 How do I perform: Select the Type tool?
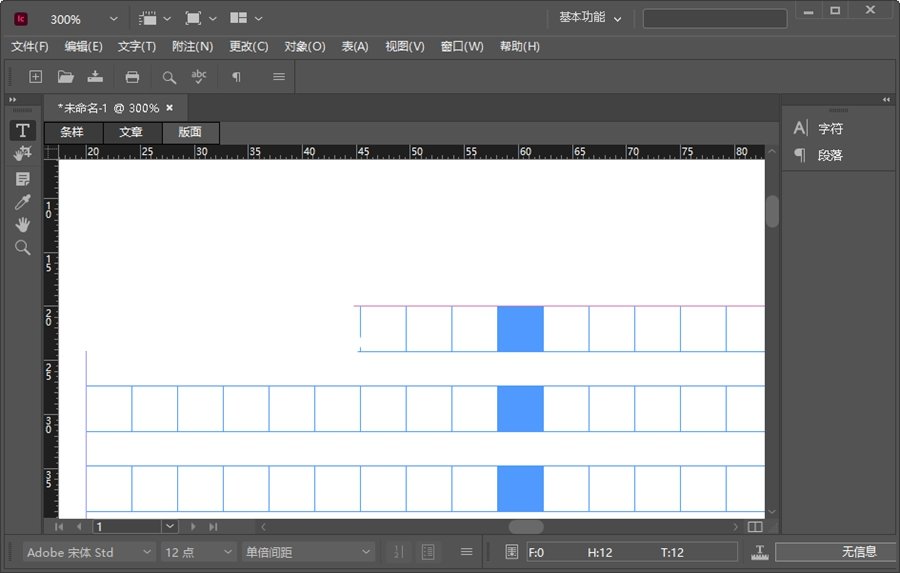22,130
